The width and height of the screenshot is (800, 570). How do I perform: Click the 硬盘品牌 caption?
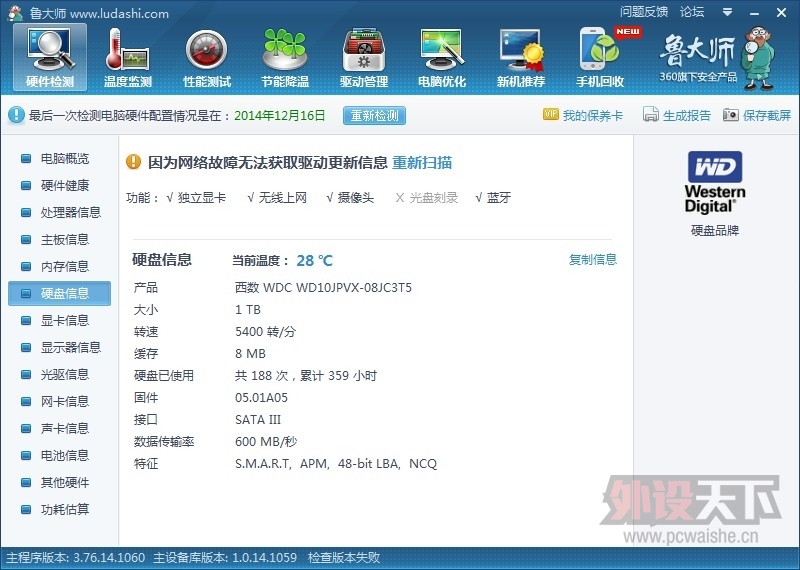coord(715,231)
